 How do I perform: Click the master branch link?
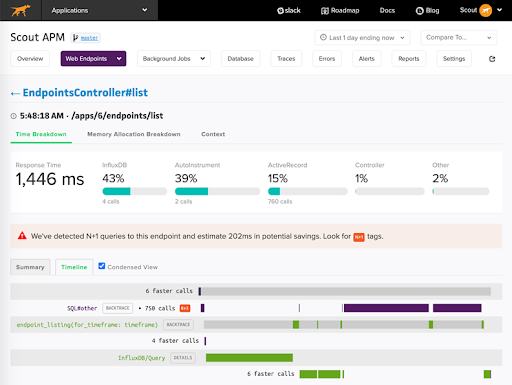tap(89, 38)
